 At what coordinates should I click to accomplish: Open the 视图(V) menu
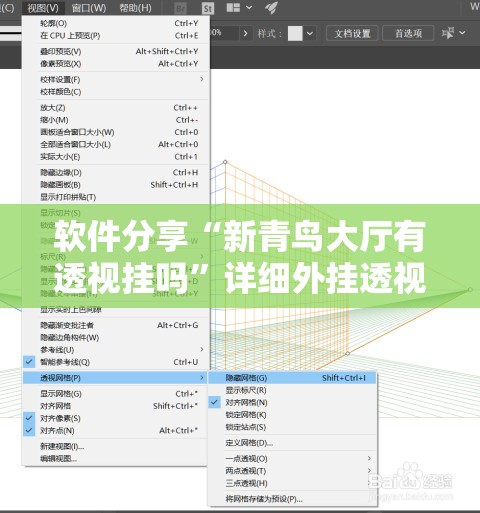pyautogui.click(x=43, y=8)
